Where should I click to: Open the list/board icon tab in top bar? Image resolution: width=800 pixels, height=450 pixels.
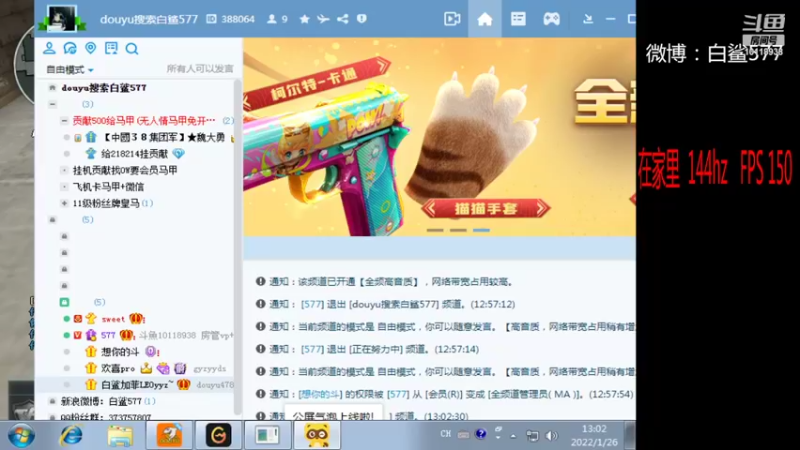click(518, 19)
